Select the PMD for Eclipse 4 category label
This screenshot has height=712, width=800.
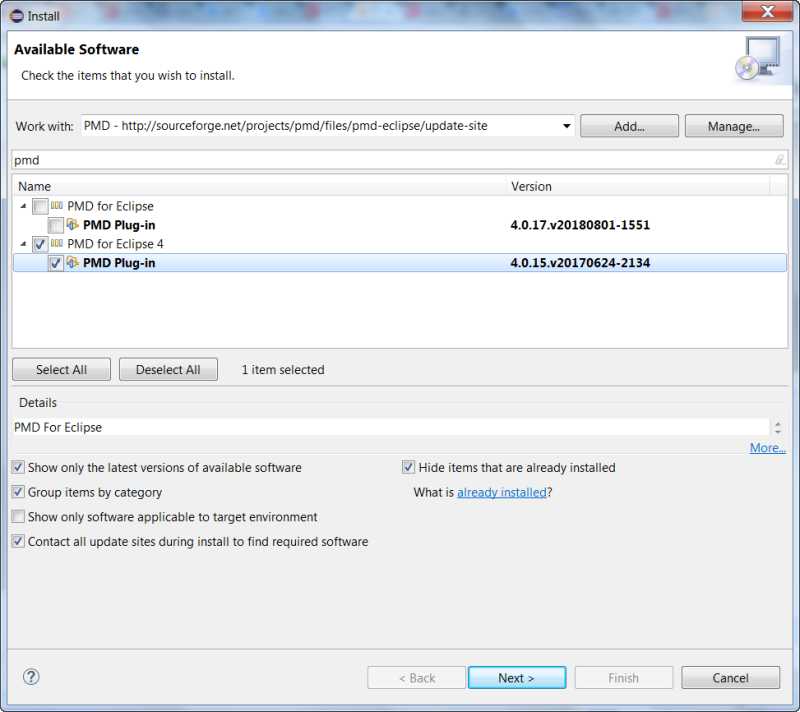(115, 244)
